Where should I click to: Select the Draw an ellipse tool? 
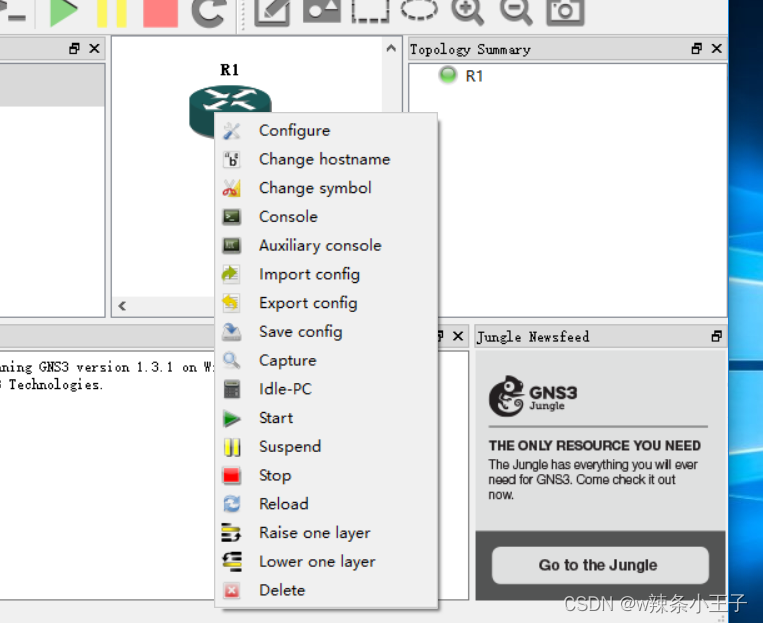click(419, 10)
